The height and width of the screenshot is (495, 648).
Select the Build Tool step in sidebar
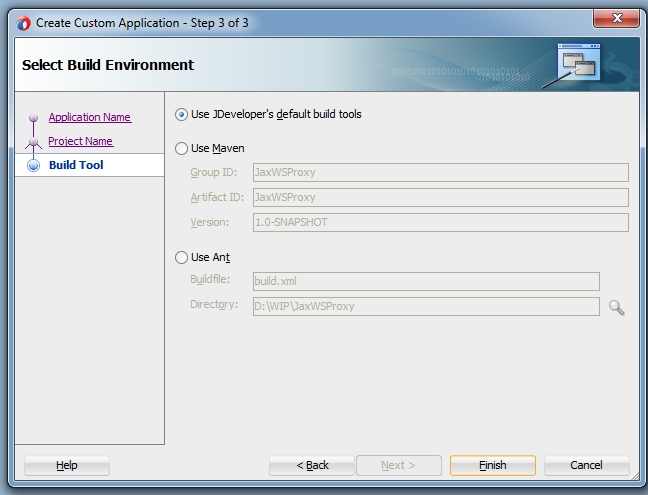point(76,165)
